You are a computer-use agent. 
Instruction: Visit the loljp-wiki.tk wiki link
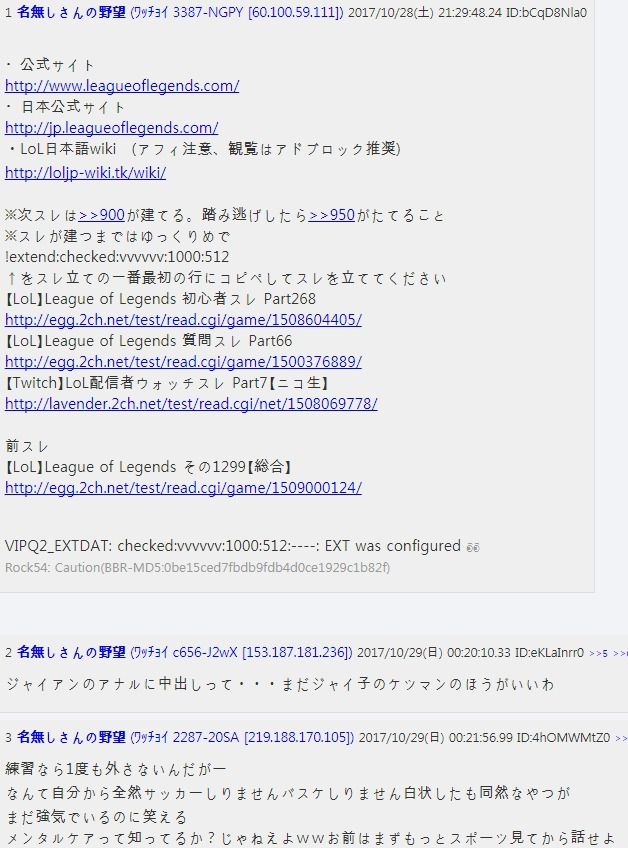[85, 173]
